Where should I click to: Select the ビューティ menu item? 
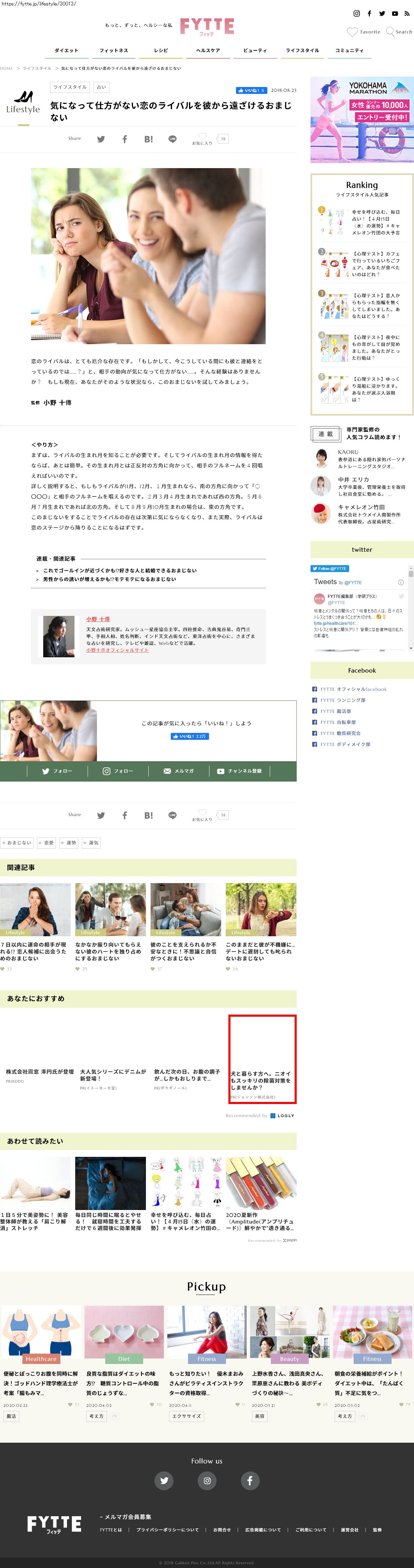pos(255,50)
